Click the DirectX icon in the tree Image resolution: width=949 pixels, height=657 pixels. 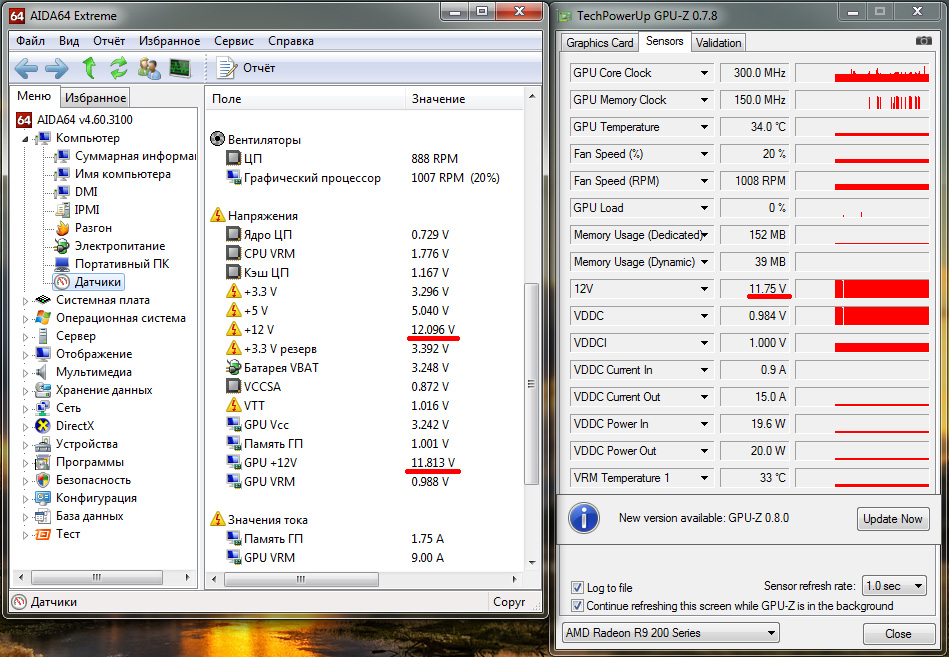click(42, 426)
